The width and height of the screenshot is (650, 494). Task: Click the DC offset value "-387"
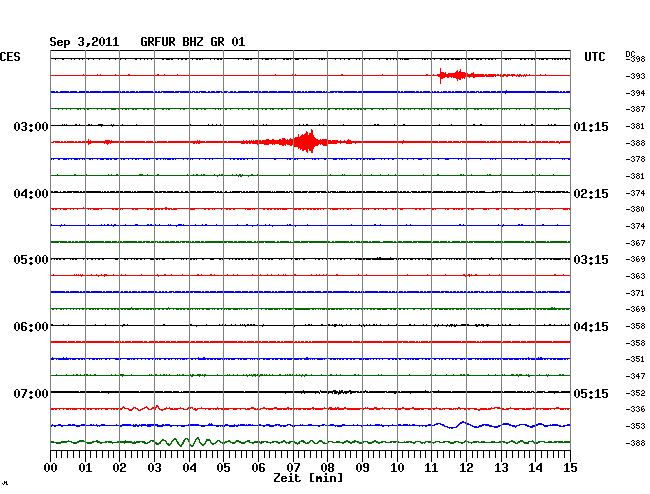[635, 109]
